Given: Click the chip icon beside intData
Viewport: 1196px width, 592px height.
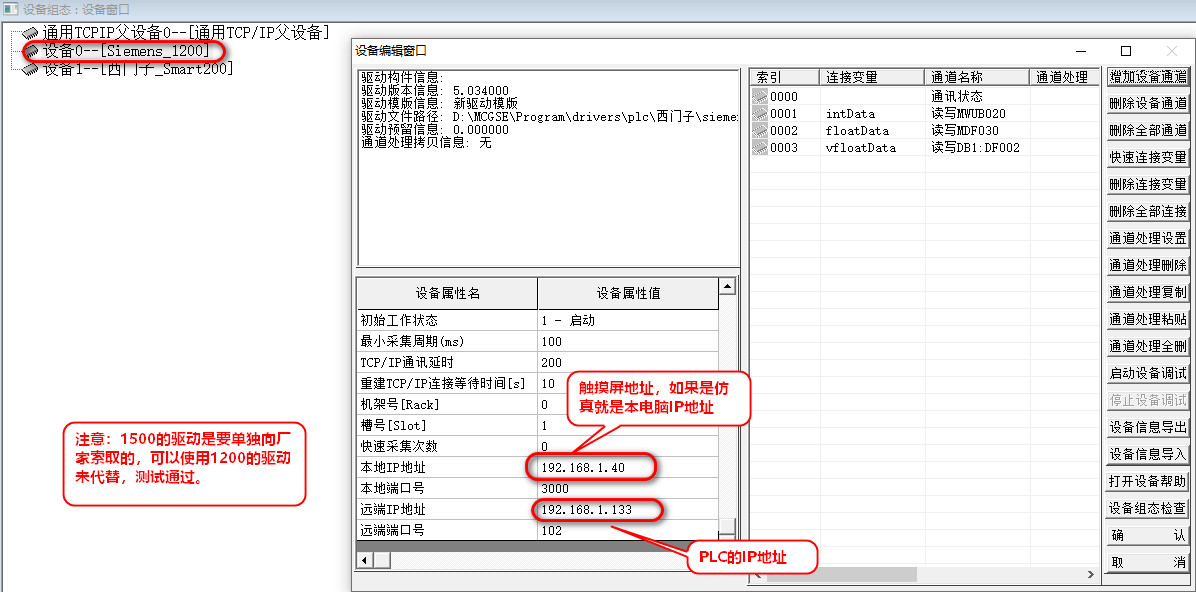Looking at the screenshot, I should coord(762,113).
